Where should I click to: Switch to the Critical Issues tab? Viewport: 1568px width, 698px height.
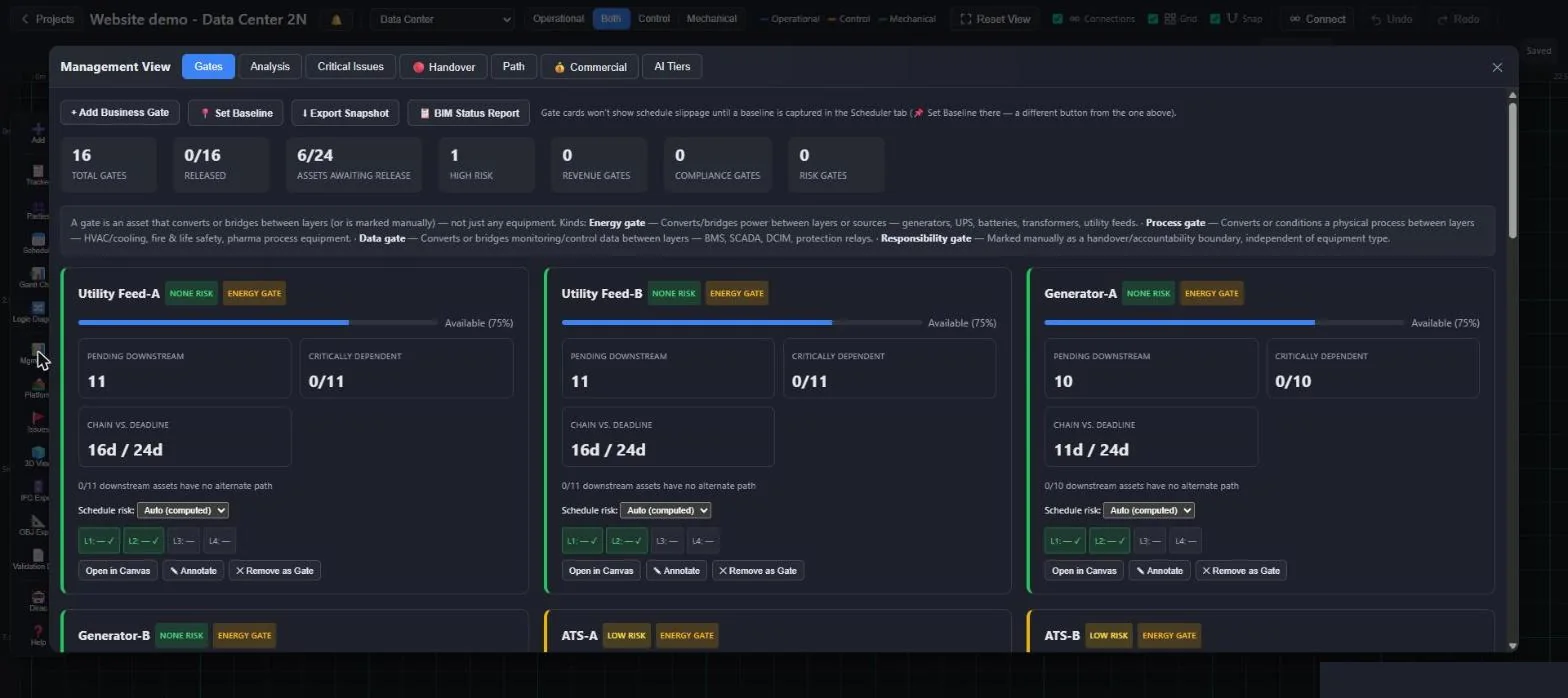[350, 67]
